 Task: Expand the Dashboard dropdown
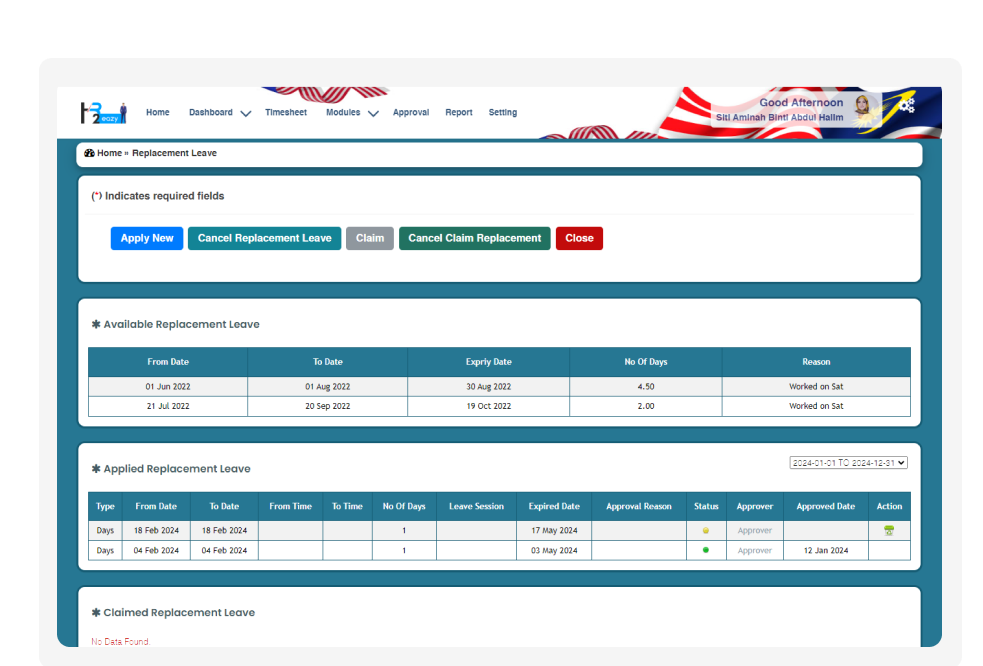pos(213,112)
